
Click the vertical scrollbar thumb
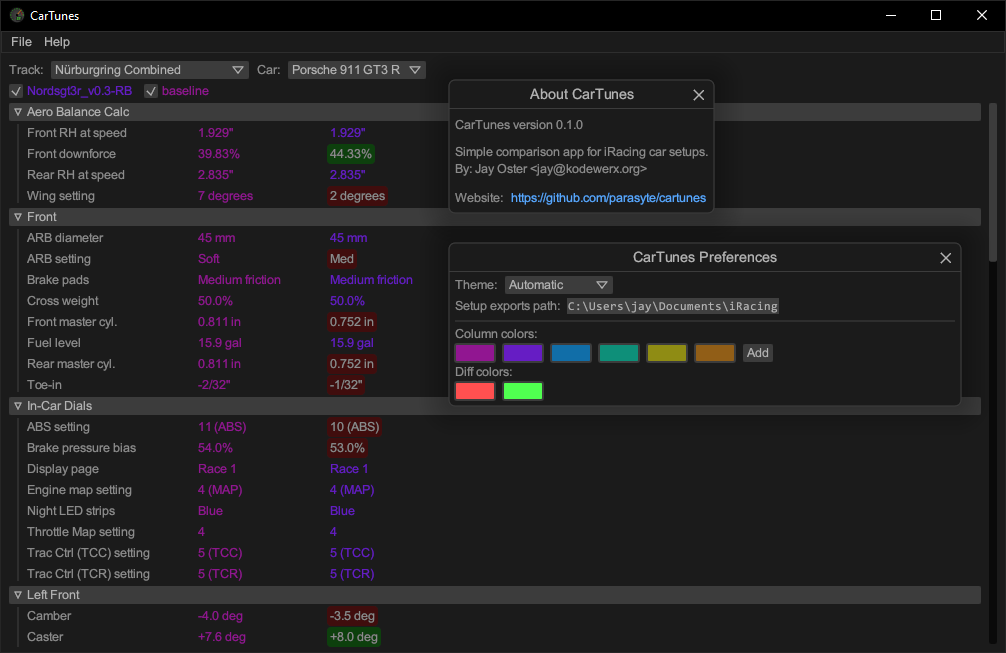click(993, 182)
